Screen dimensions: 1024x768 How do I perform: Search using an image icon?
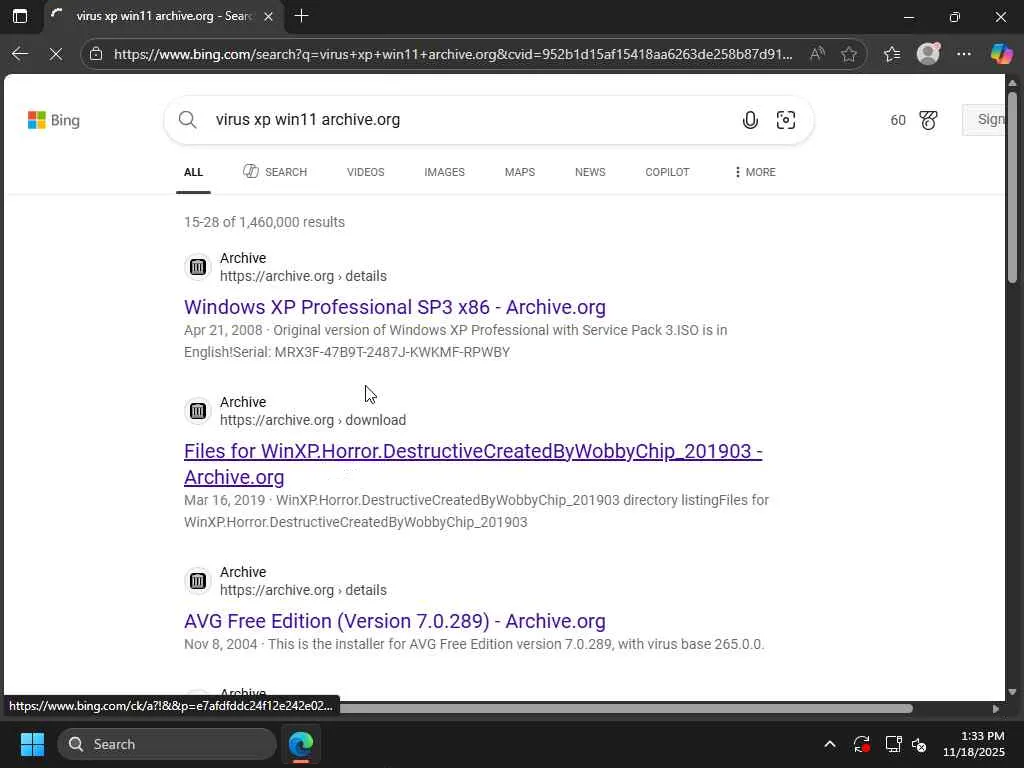click(x=786, y=120)
